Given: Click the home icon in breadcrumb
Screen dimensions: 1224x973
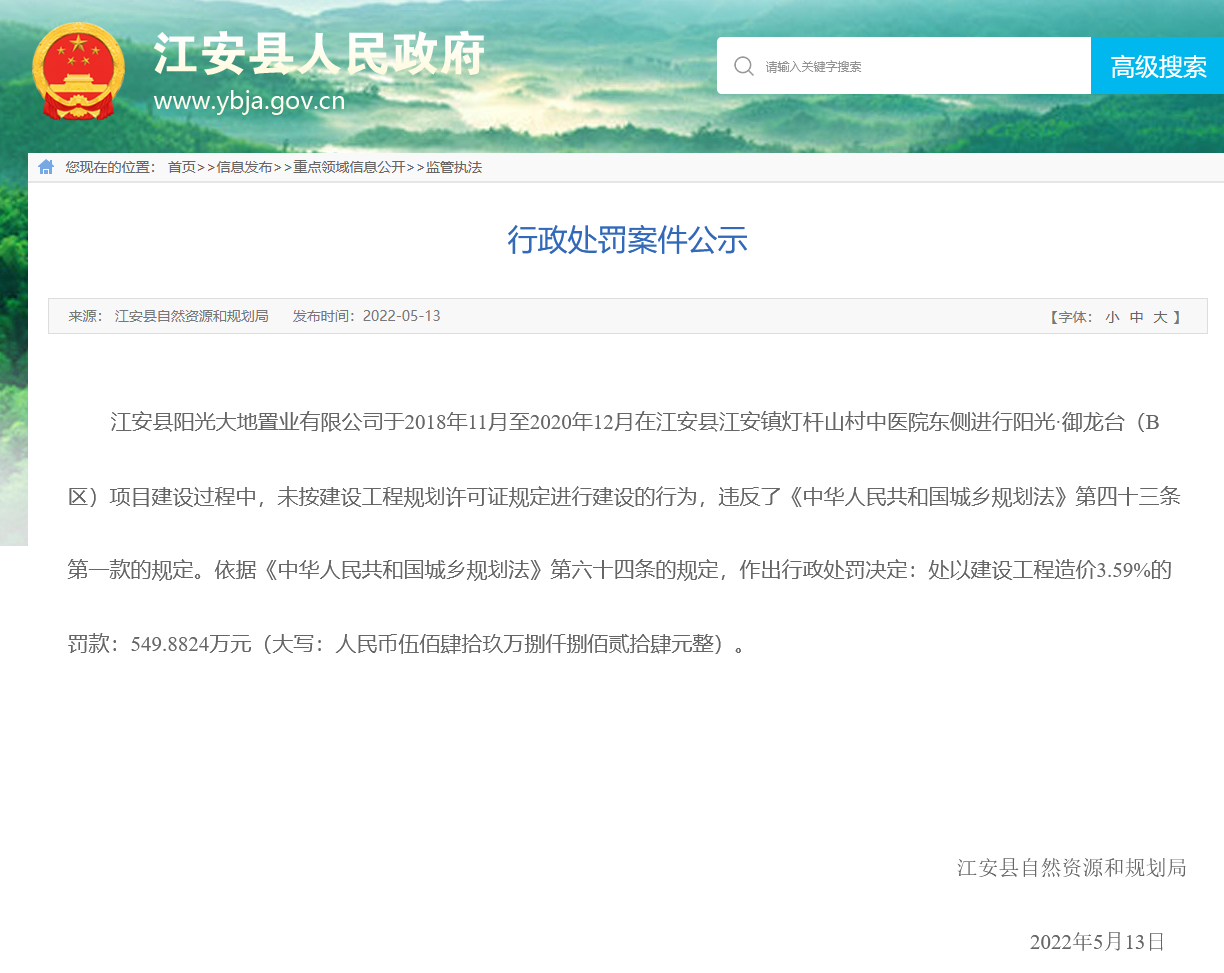Looking at the screenshot, I should (46, 167).
